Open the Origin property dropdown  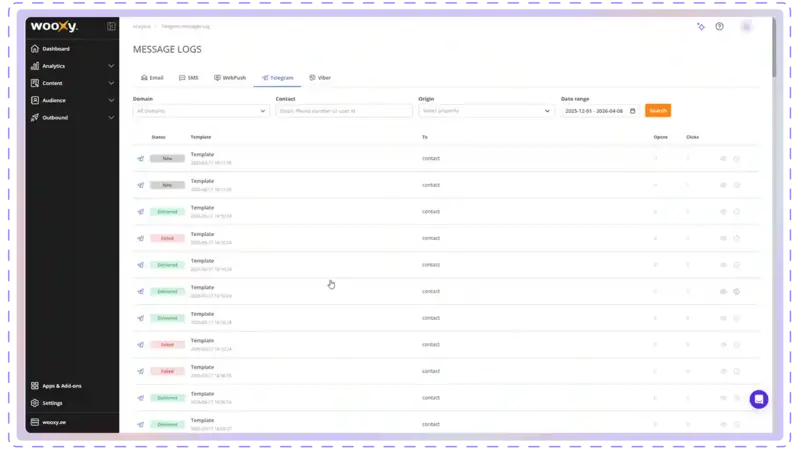tap(486, 111)
